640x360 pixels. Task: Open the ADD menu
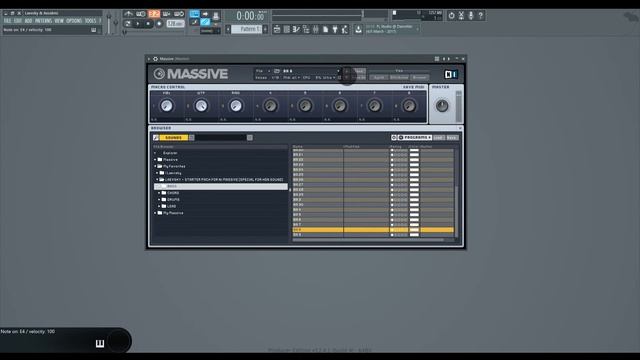28,20
